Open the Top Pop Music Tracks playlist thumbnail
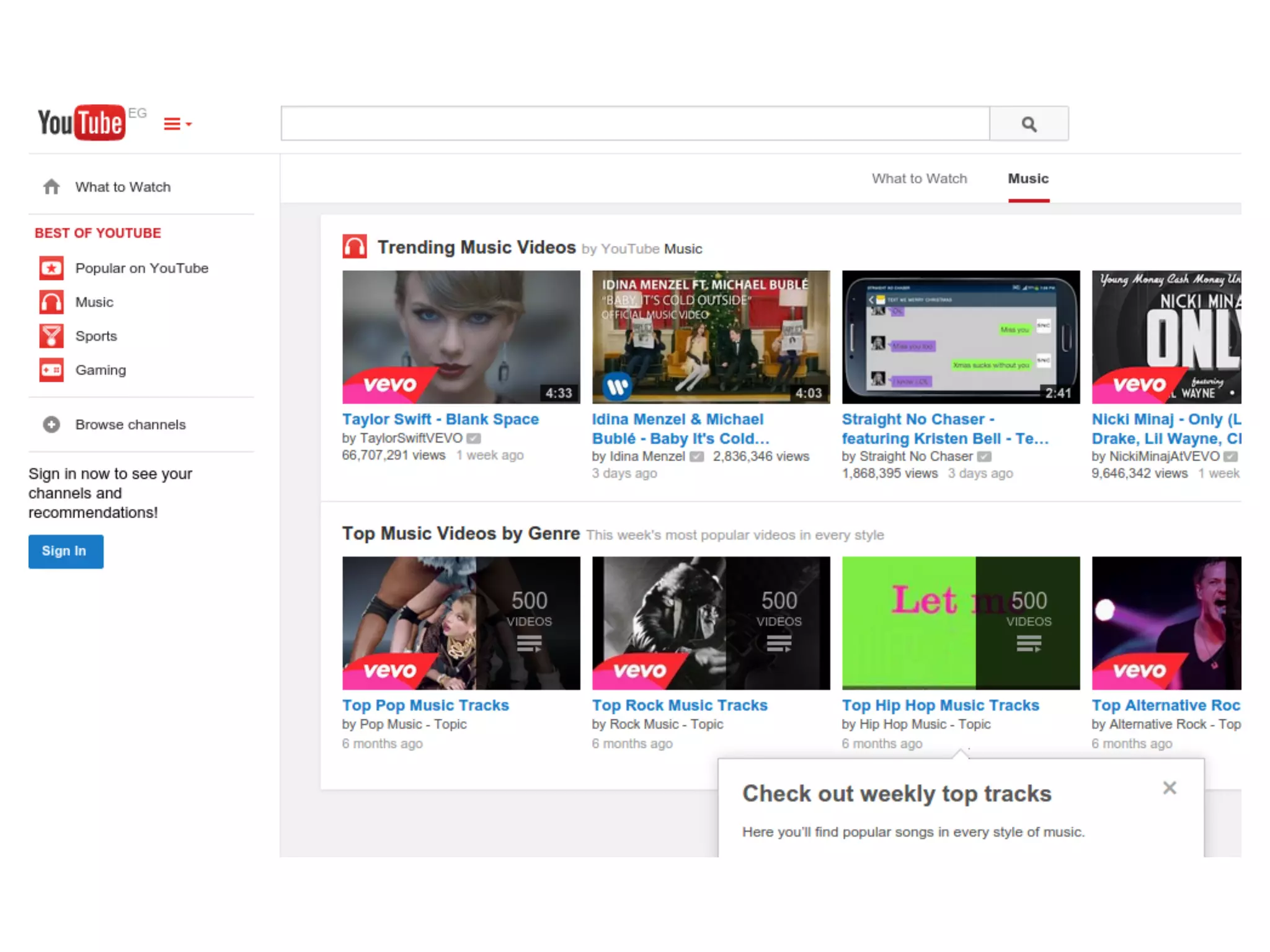This screenshot has width=1270, height=952. pyautogui.click(x=461, y=623)
